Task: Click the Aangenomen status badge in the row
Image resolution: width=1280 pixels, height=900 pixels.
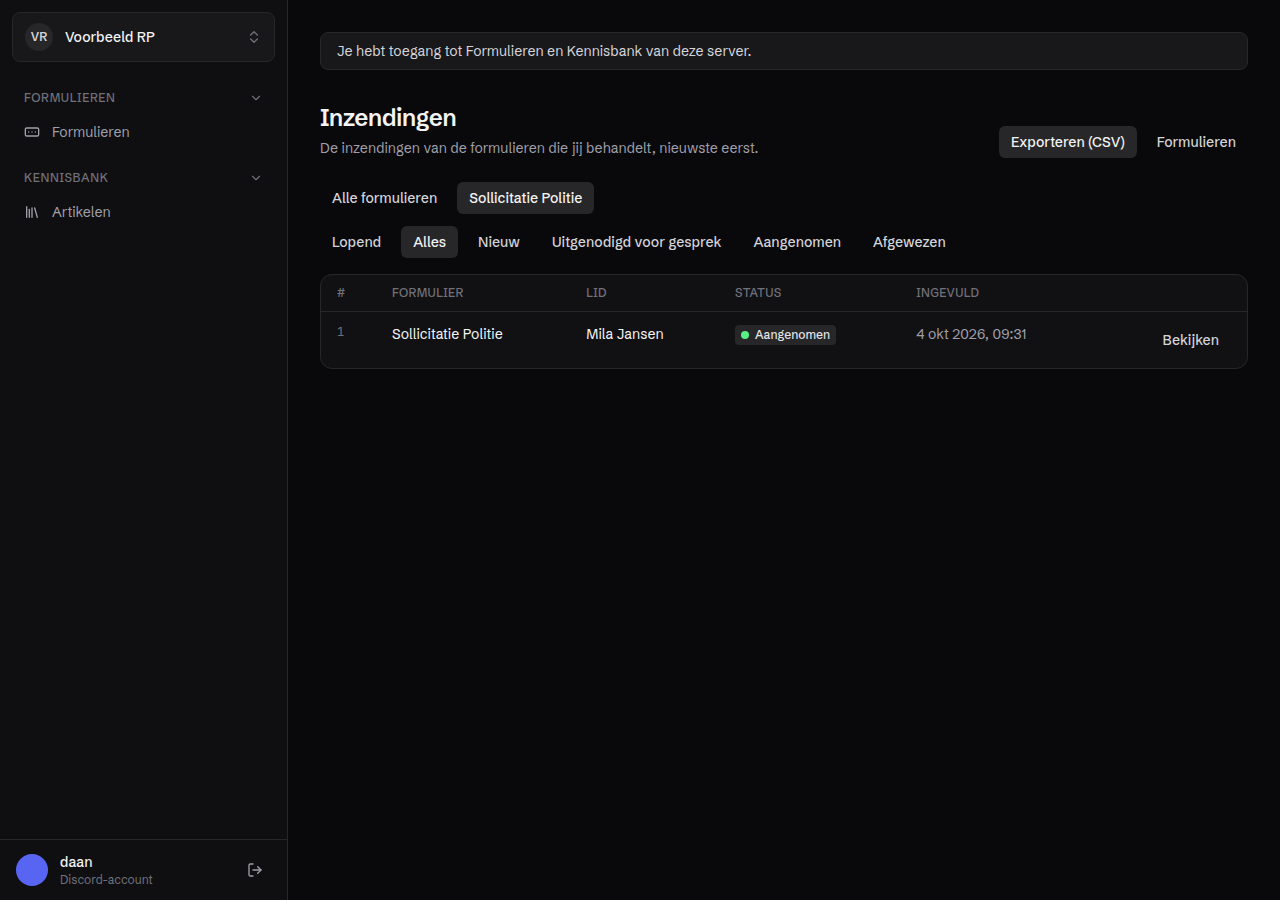Action: pos(785,335)
